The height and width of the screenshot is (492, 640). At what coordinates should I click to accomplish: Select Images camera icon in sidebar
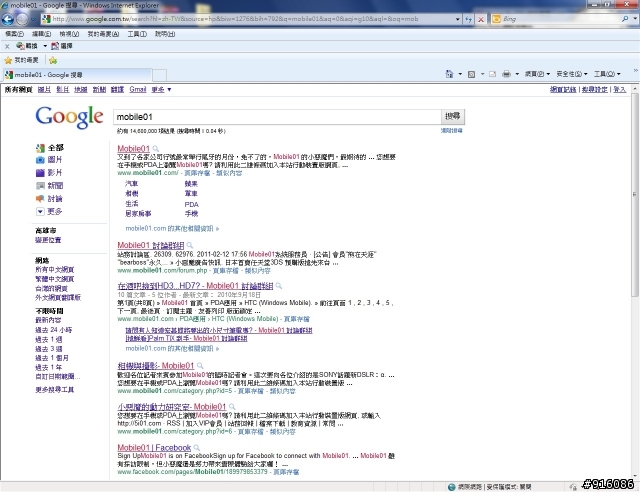tap(40, 160)
